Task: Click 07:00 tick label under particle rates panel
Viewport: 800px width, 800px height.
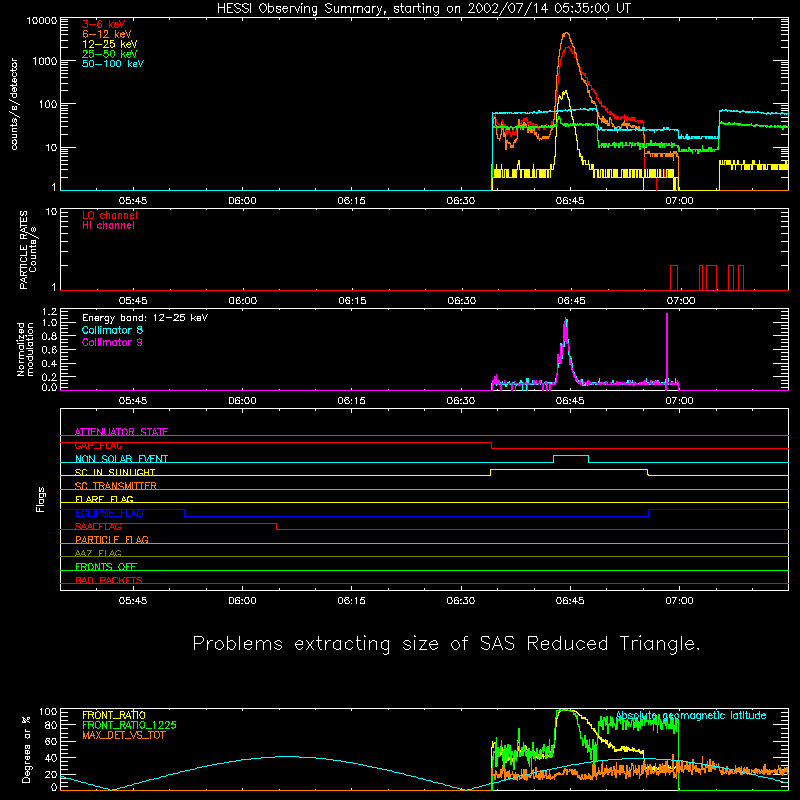Action: [681, 301]
